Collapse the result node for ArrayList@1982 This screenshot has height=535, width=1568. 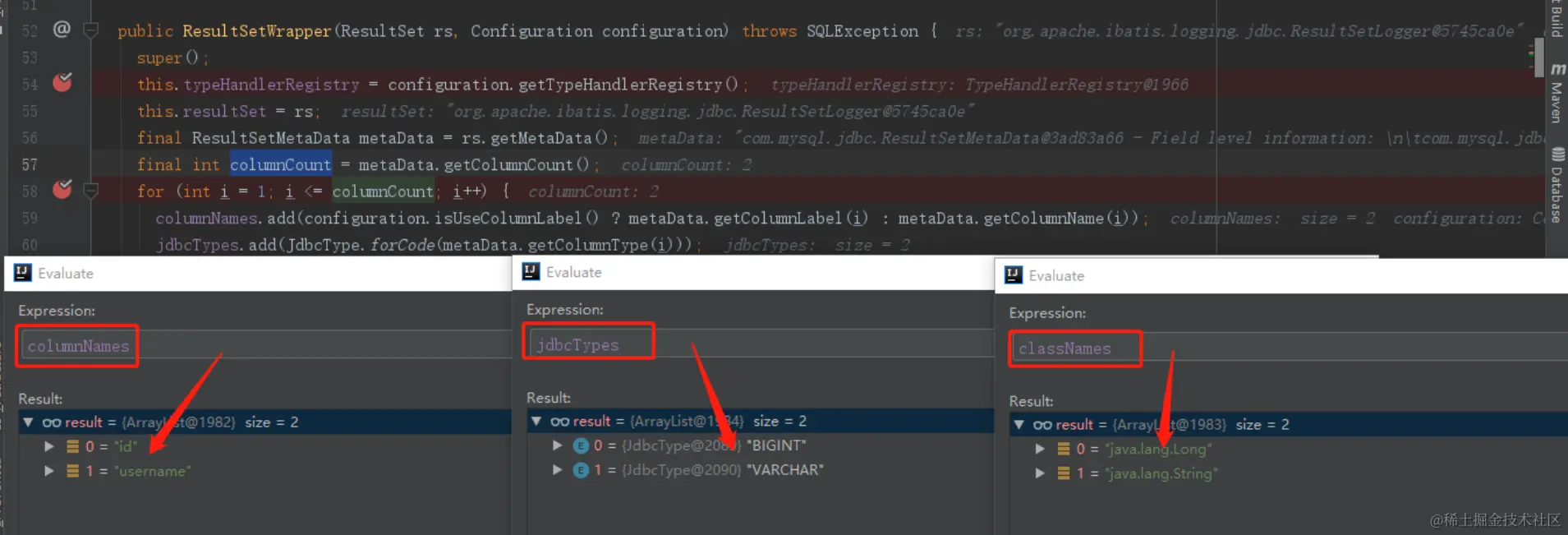pos(28,422)
